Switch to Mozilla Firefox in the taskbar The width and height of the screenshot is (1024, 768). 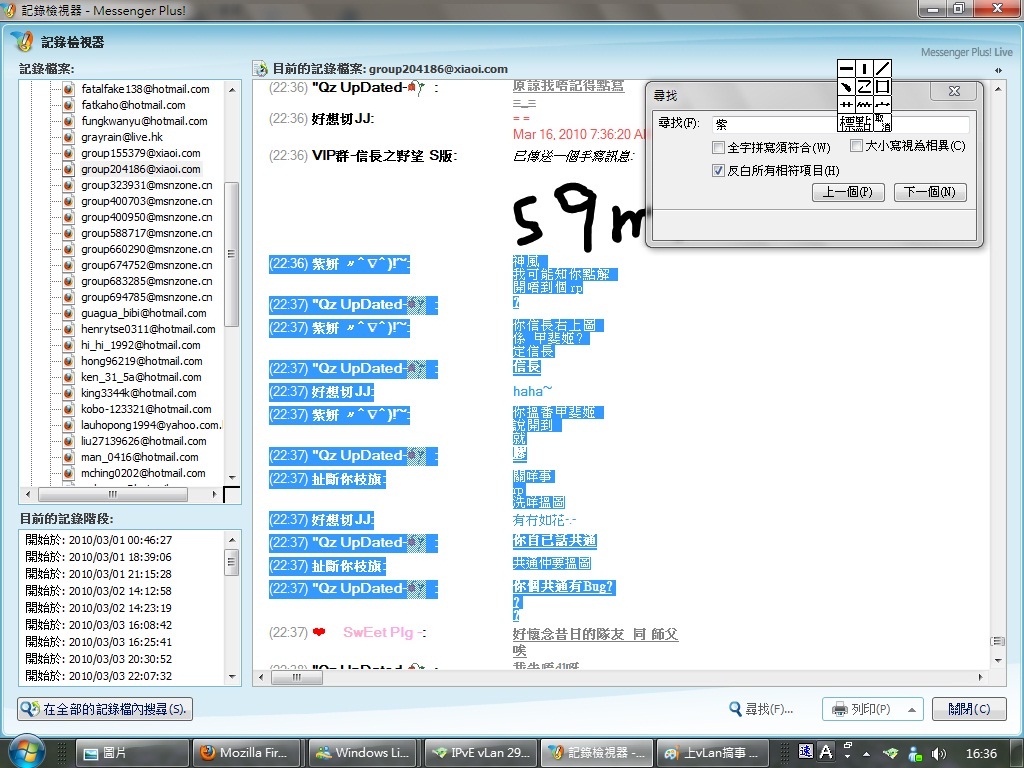pyautogui.click(x=246, y=752)
